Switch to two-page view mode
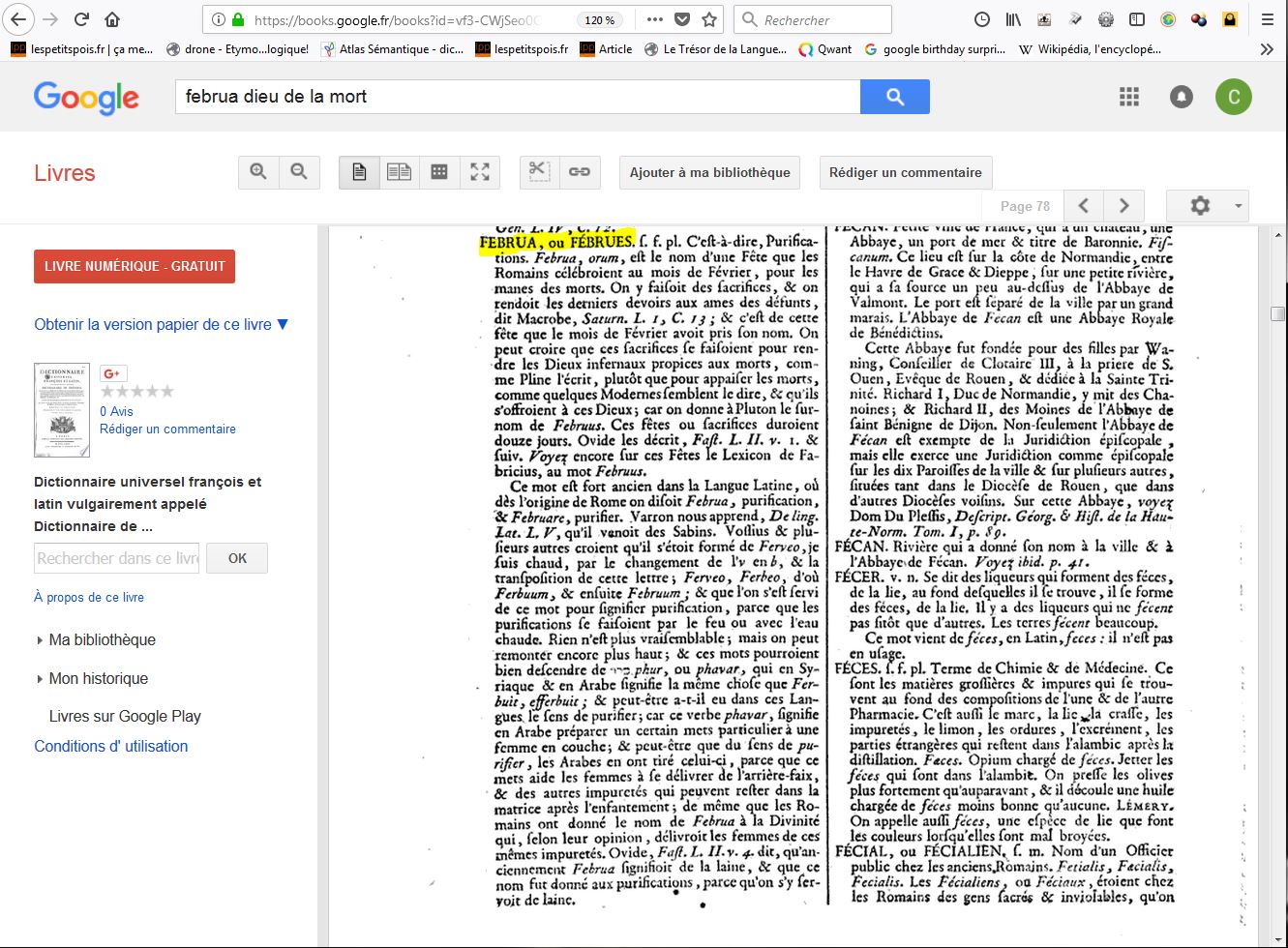 click(x=399, y=172)
